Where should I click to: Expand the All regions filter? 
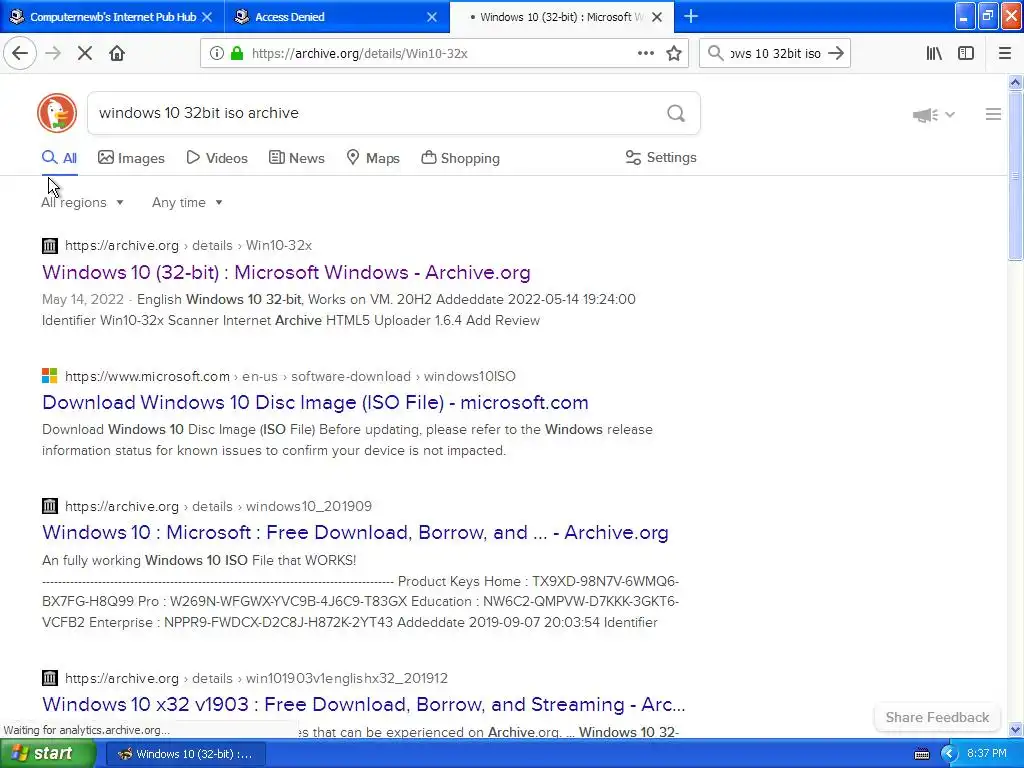(82, 202)
